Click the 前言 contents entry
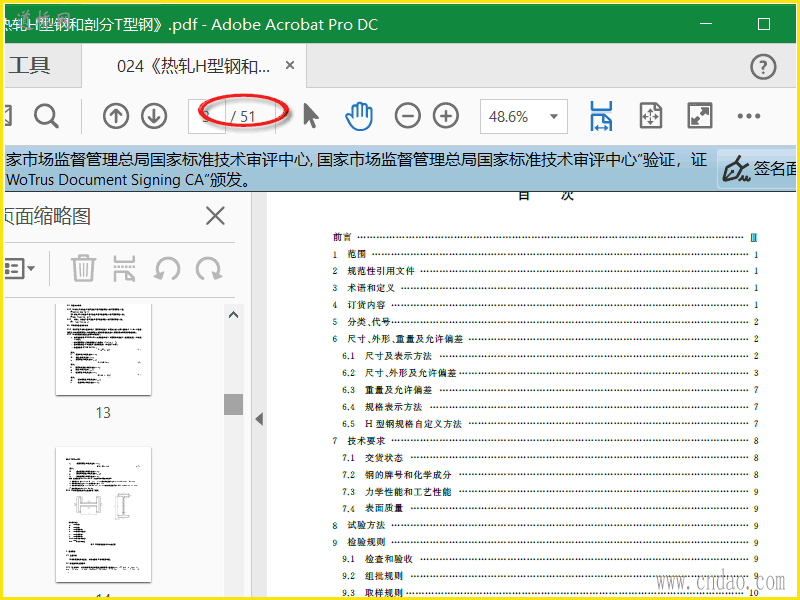 [x=545, y=237]
